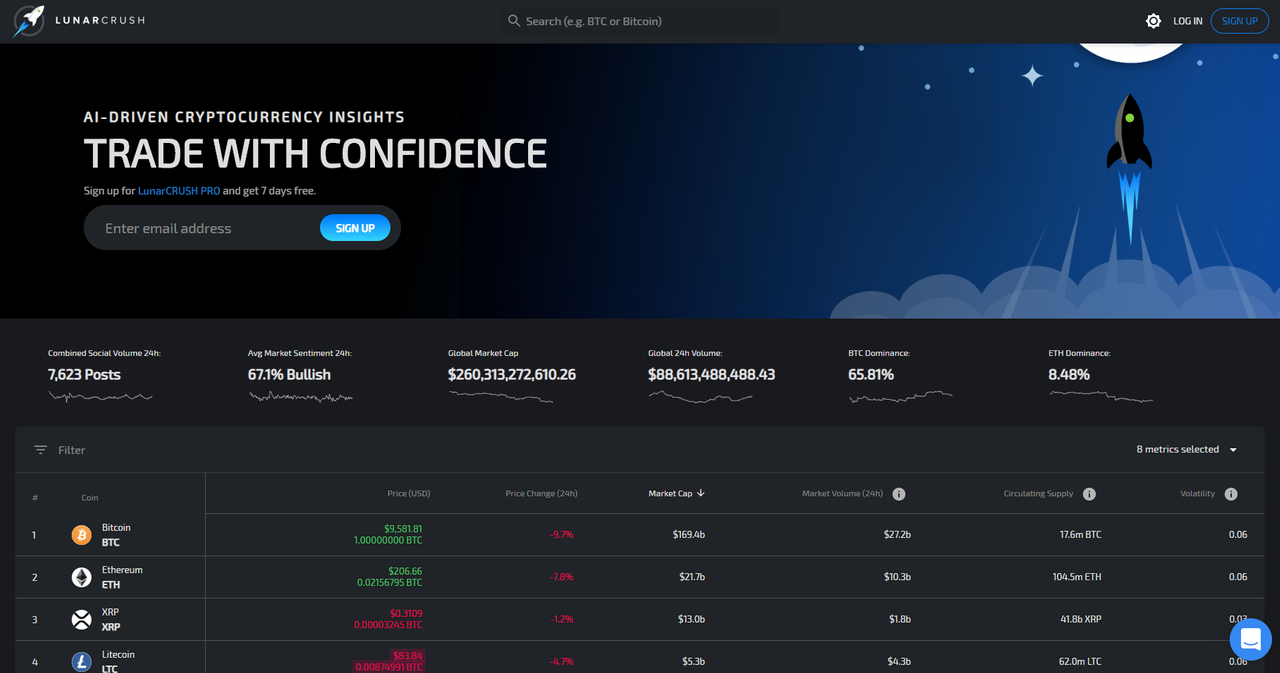Click the header SIGN UP button

click(x=1239, y=21)
